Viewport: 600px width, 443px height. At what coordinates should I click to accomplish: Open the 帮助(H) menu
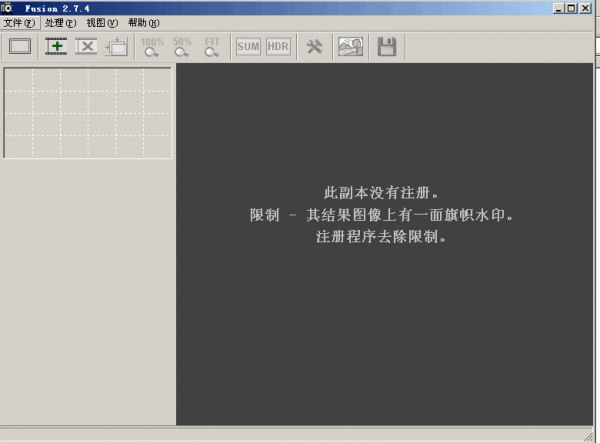[x=143, y=23]
